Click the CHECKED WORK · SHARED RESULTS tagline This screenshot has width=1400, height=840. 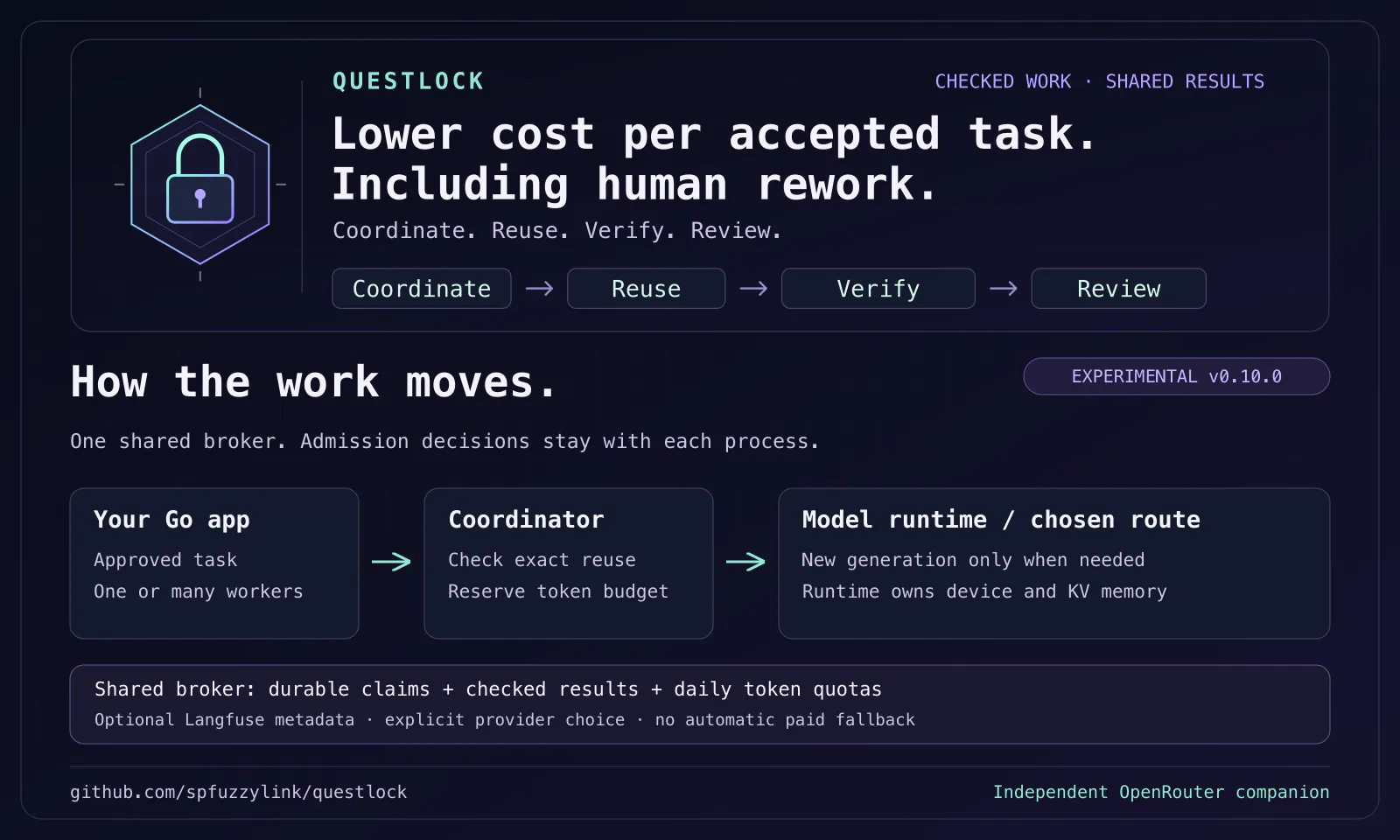click(1100, 81)
